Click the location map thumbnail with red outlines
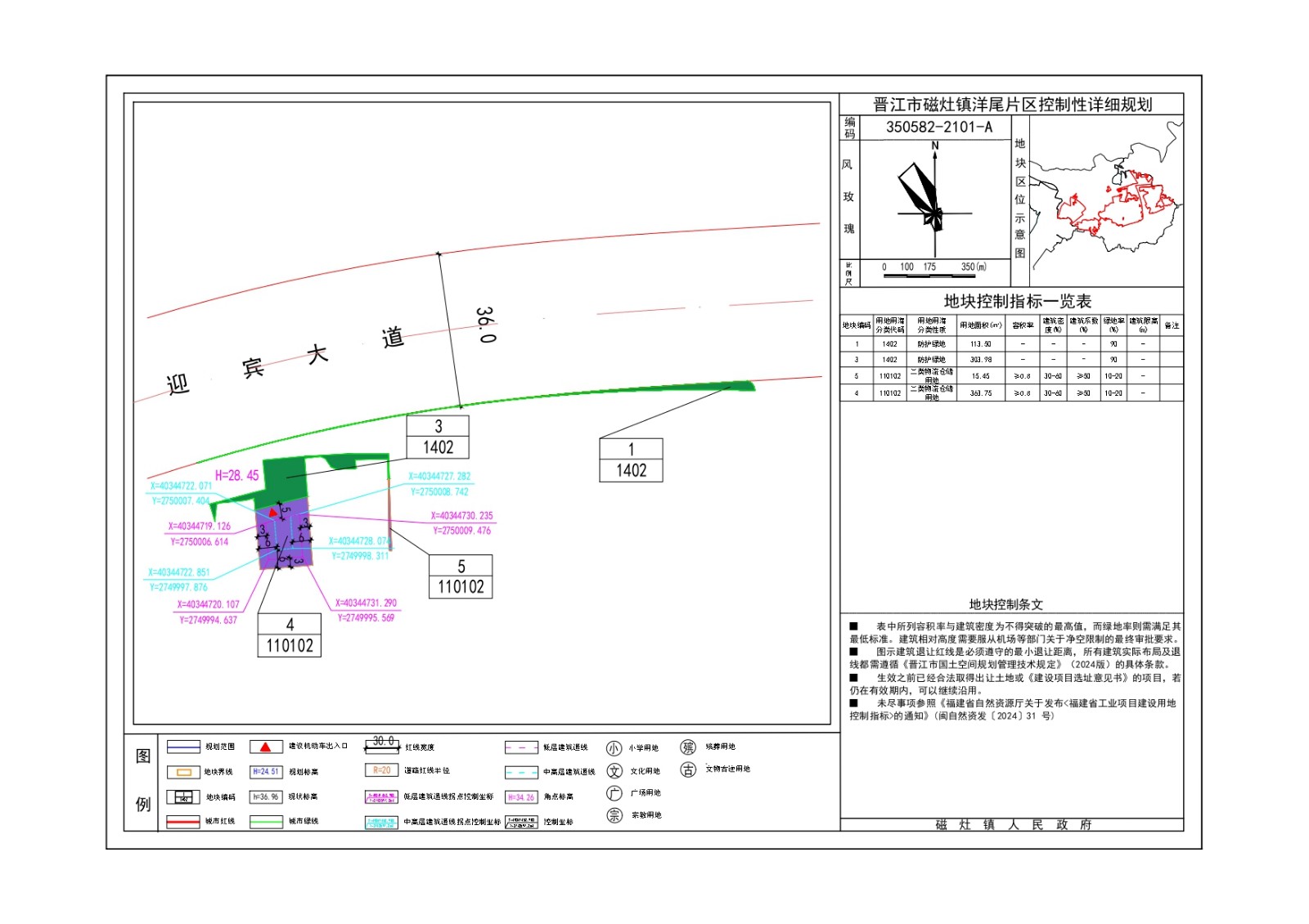Viewport: 1309px width, 924px height. 1106,199
